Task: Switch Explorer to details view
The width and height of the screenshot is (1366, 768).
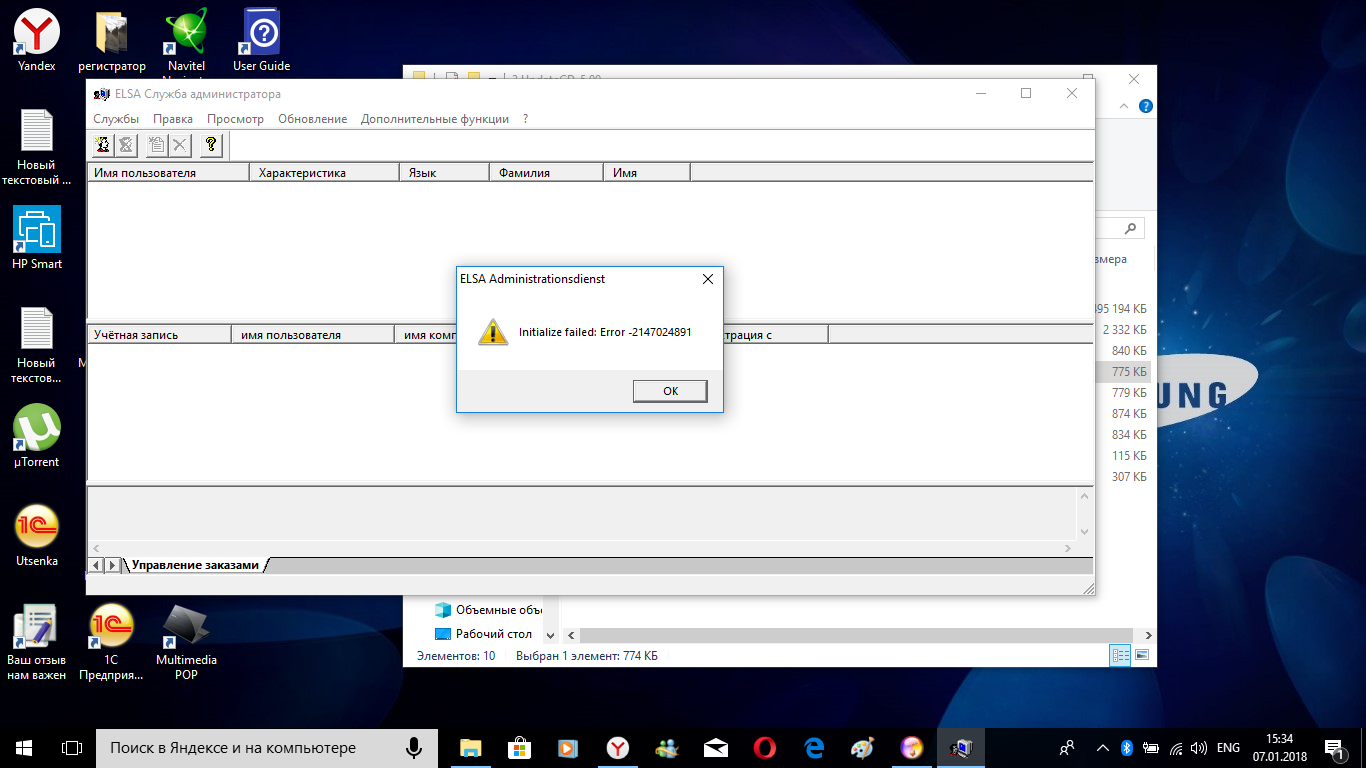Action: pos(1120,656)
